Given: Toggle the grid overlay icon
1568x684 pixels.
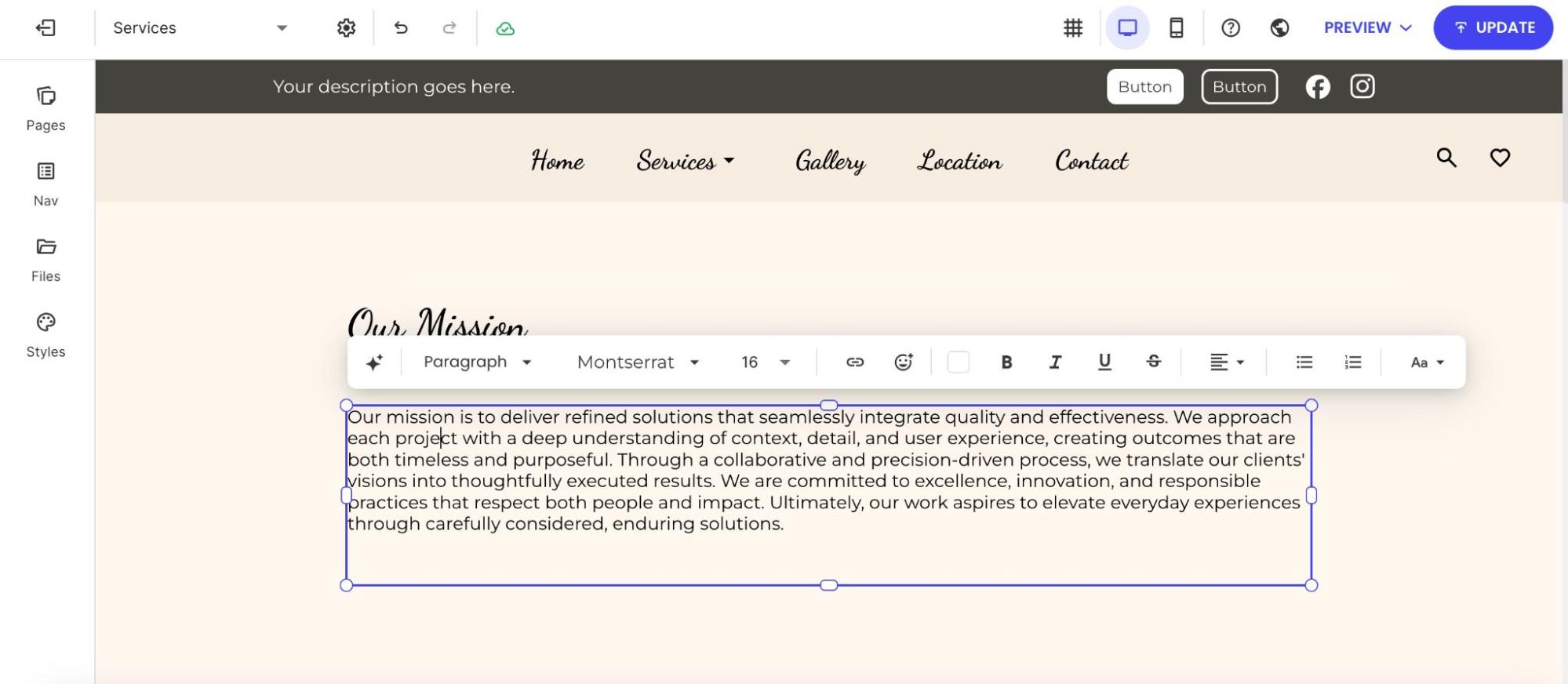Looking at the screenshot, I should tap(1072, 28).
